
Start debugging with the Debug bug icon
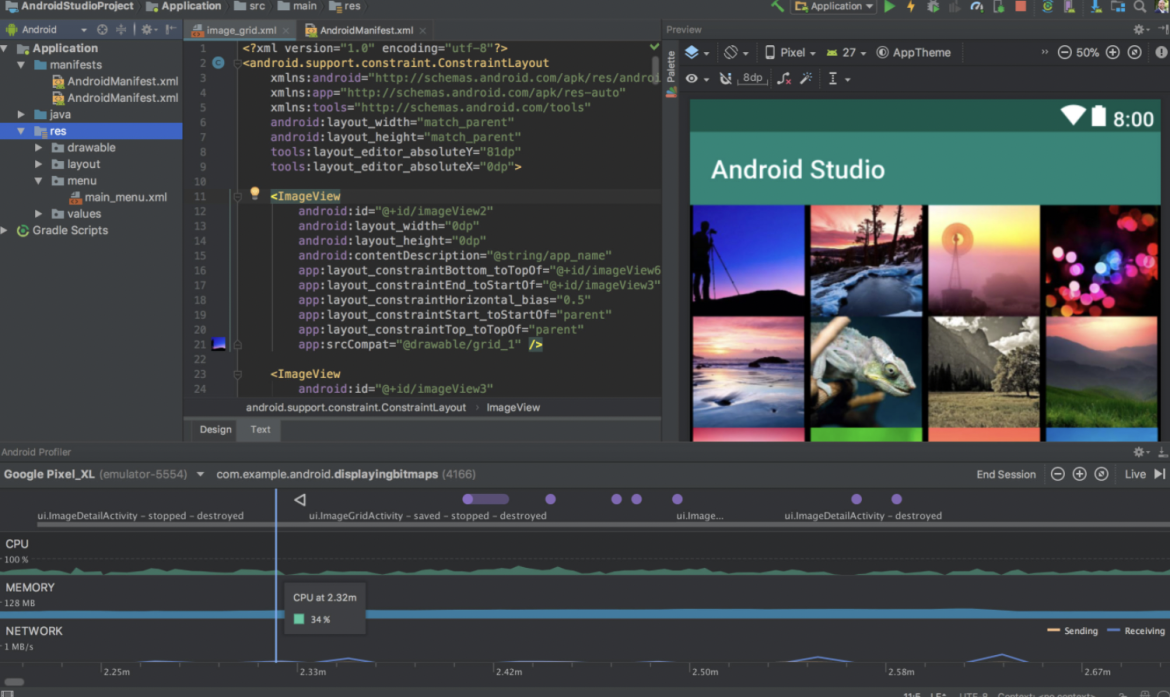pos(934,7)
